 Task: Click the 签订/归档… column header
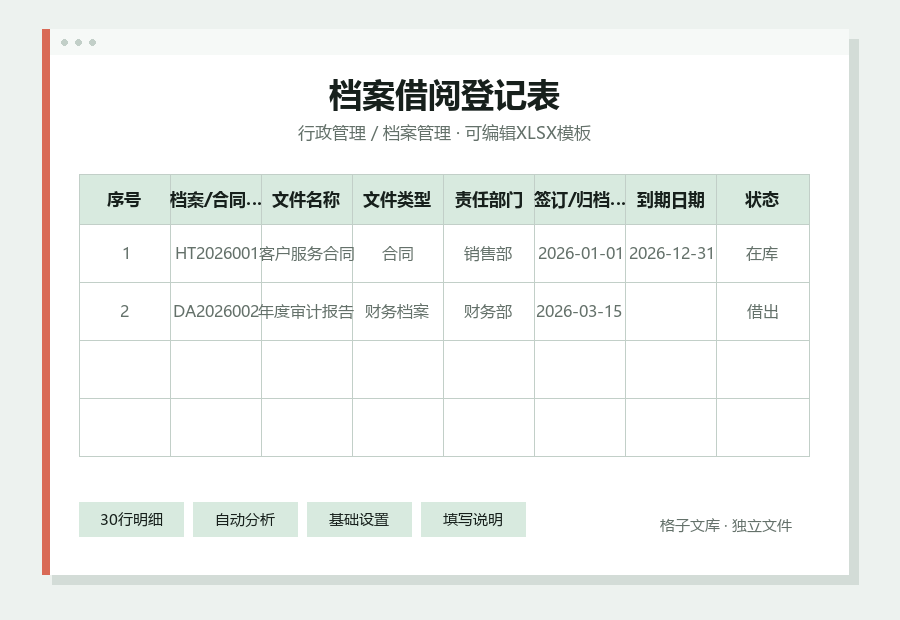pyautogui.click(x=580, y=200)
